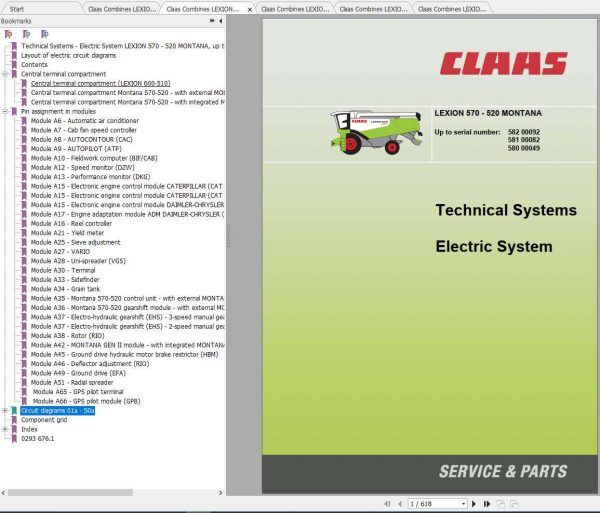Collapse the Bookmarks panel with the left arrow
Image resolution: width=600 pixels, height=513 pixels.
coord(220,21)
